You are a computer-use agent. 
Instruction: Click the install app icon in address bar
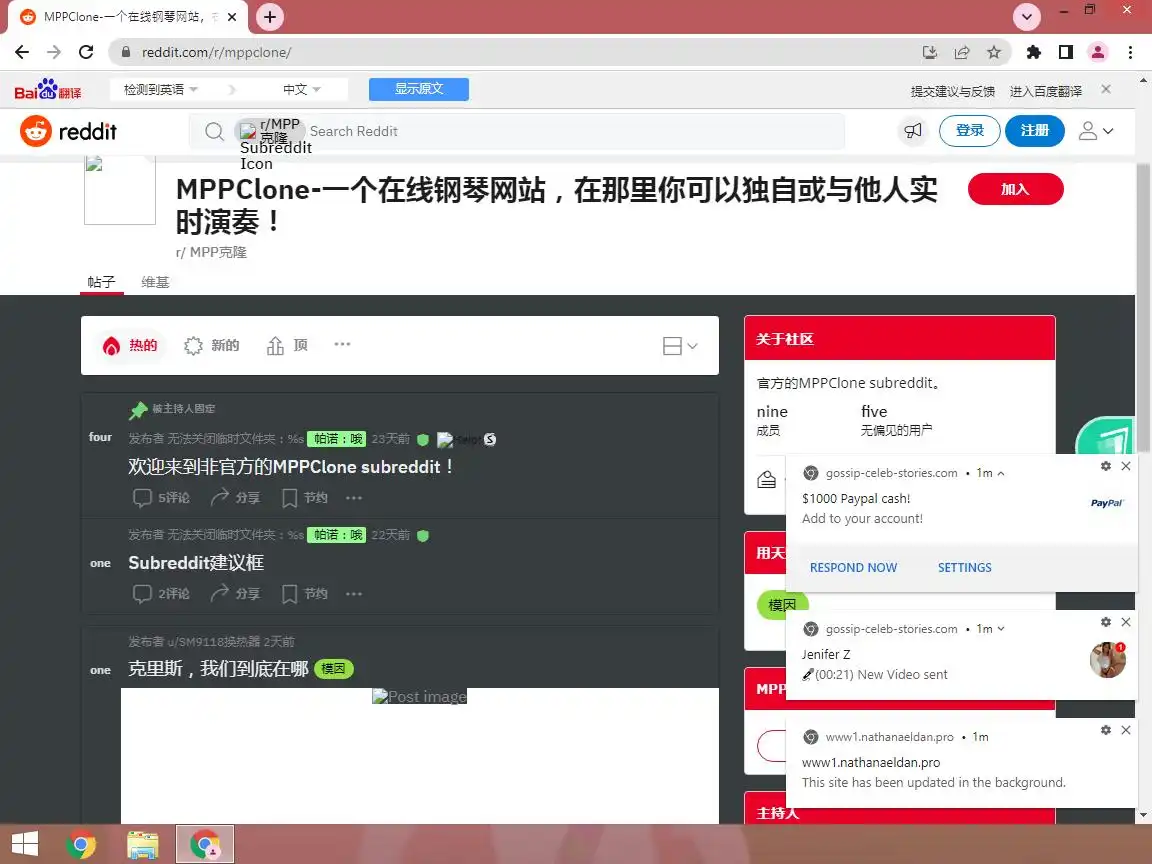coord(929,52)
